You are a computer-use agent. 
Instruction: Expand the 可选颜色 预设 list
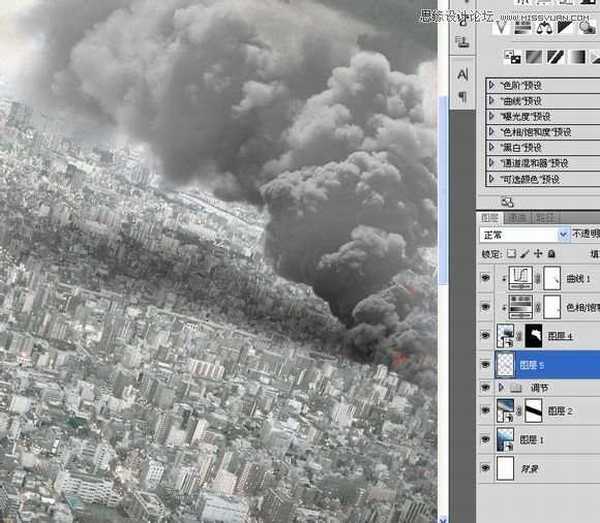tap(492, 179)
